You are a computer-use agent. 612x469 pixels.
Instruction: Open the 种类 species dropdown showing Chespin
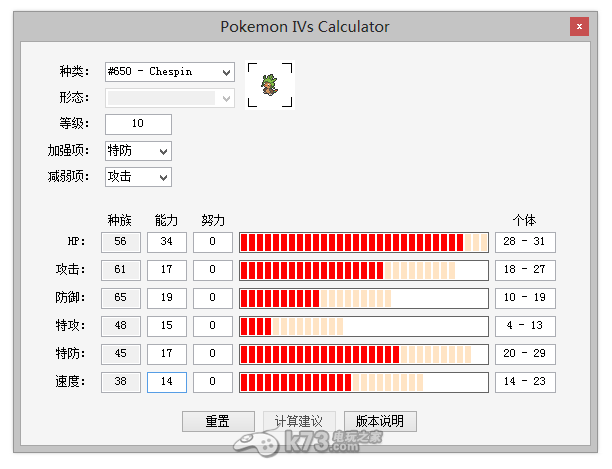pos(170,72)
